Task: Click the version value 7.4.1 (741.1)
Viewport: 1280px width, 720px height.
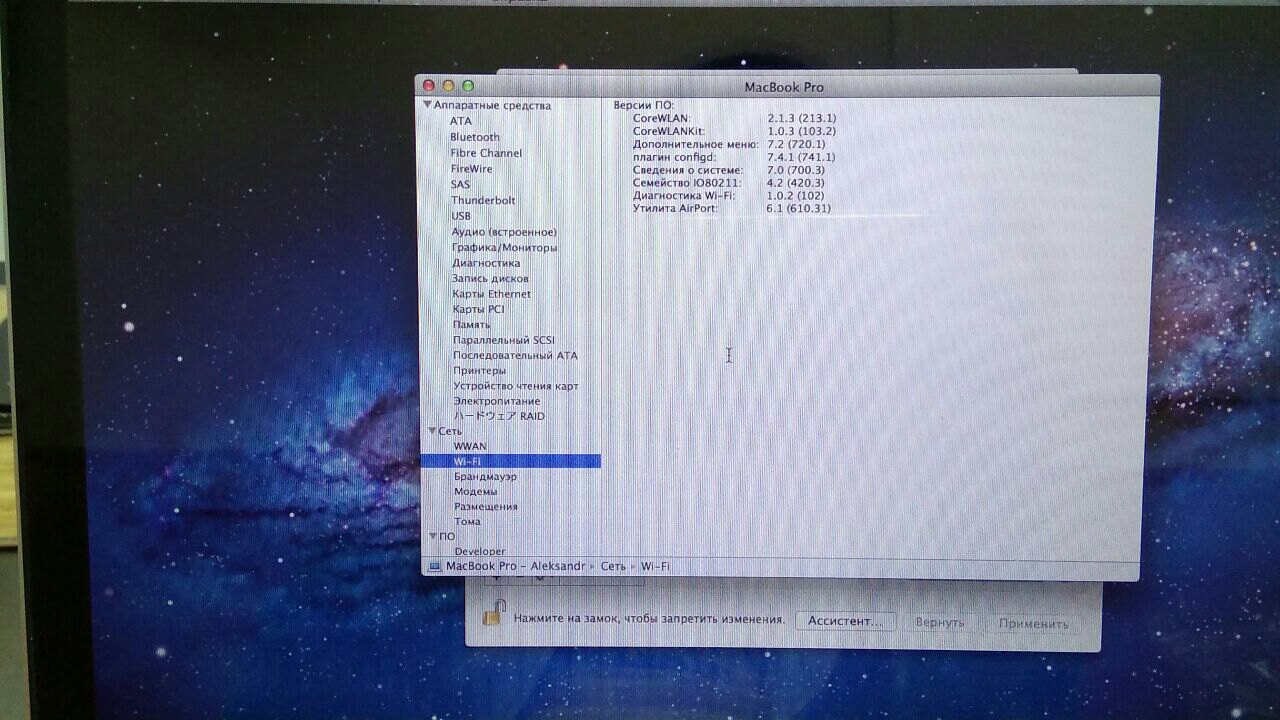Action: 801,157
